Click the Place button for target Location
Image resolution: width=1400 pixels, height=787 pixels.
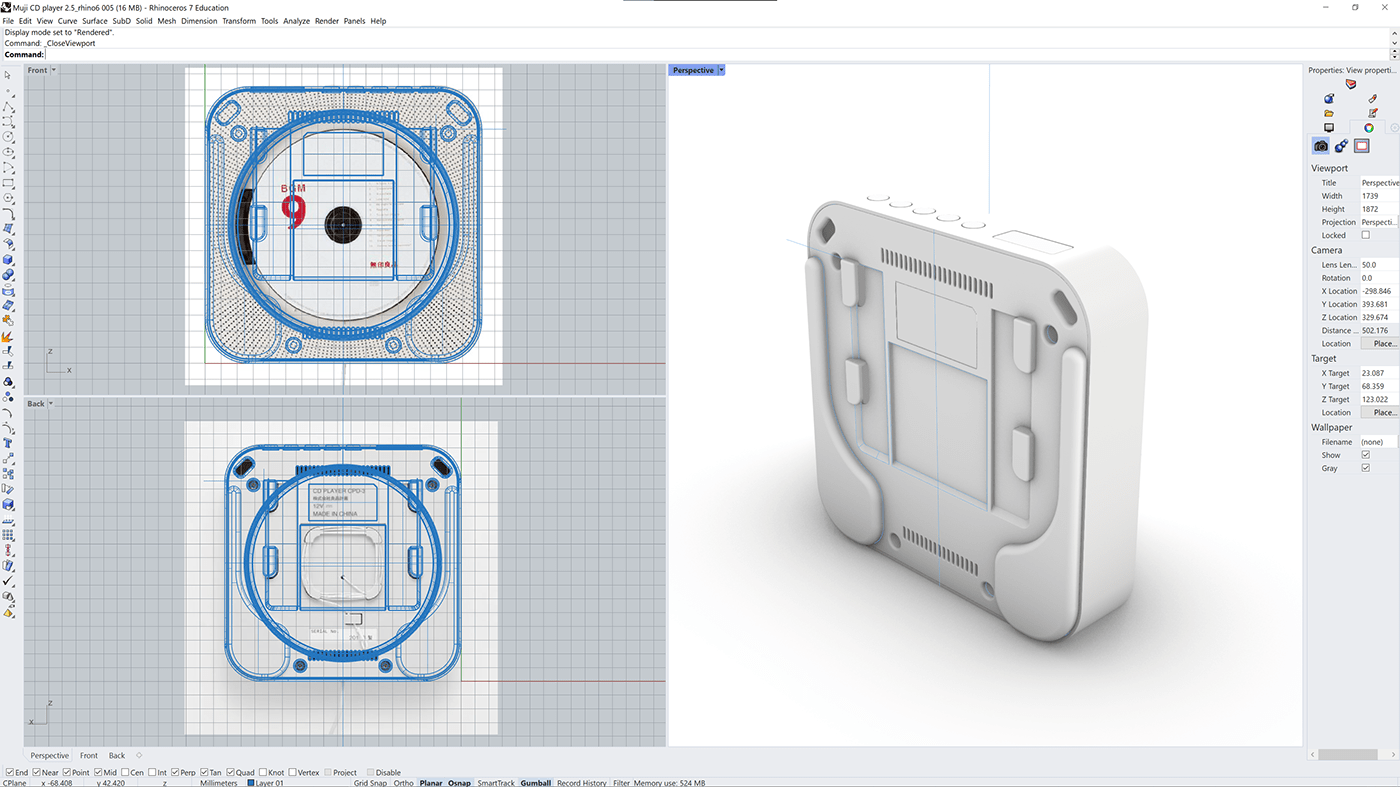(1380, 411)
